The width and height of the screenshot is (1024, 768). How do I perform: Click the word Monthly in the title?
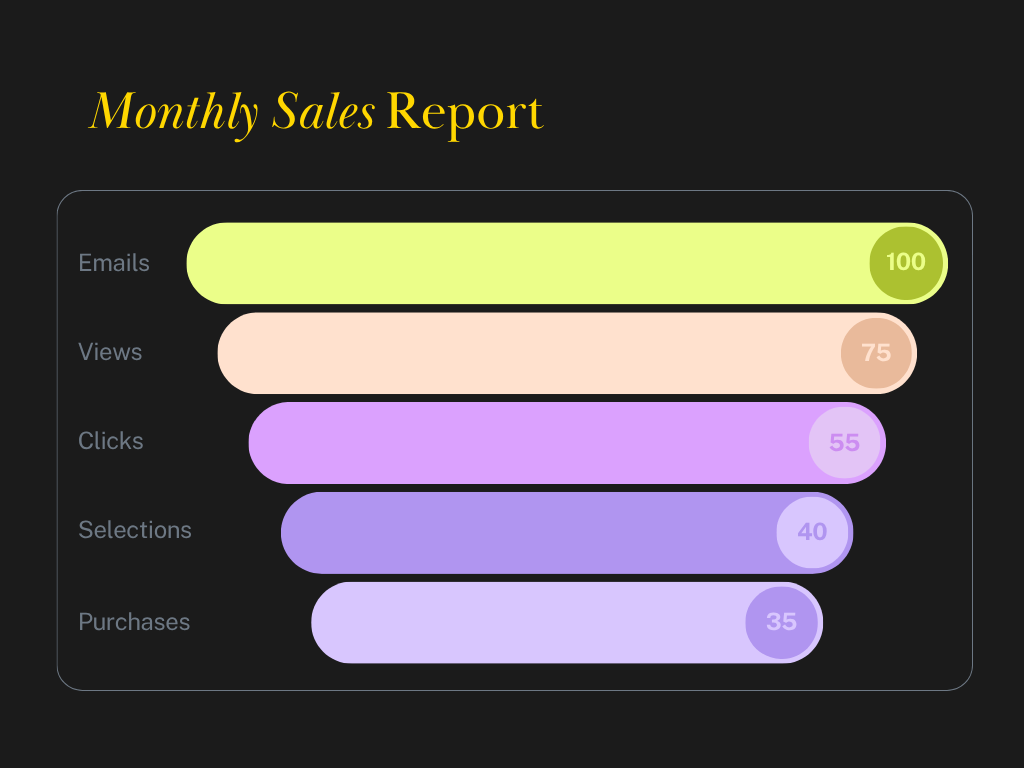(x=174, y=112)
